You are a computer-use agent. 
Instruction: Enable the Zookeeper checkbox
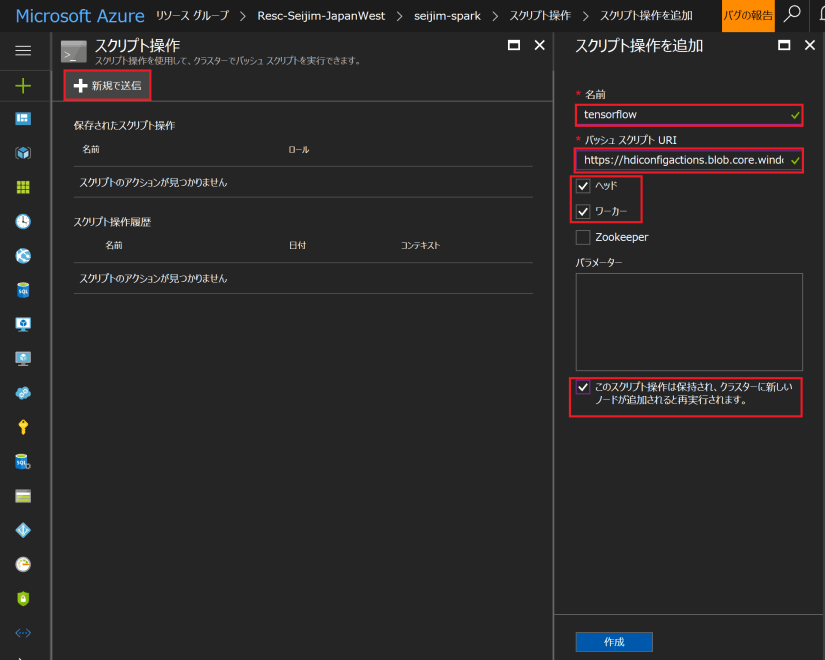coord(583,238)
